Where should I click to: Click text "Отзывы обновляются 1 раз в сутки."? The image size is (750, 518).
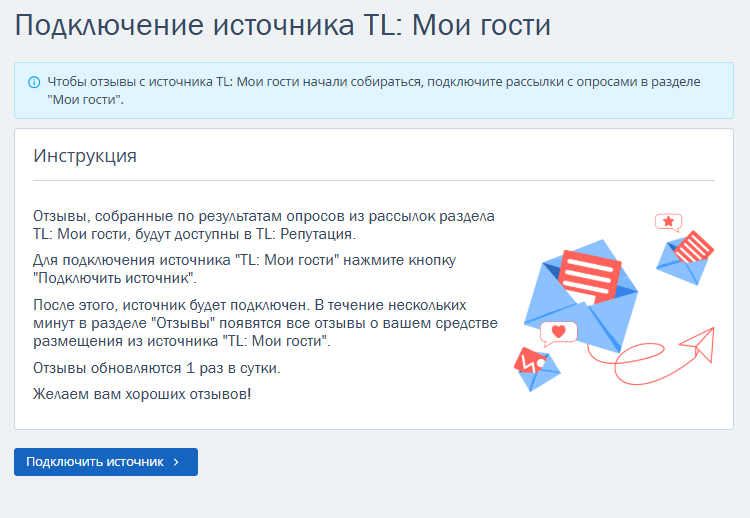click(157, 368)
